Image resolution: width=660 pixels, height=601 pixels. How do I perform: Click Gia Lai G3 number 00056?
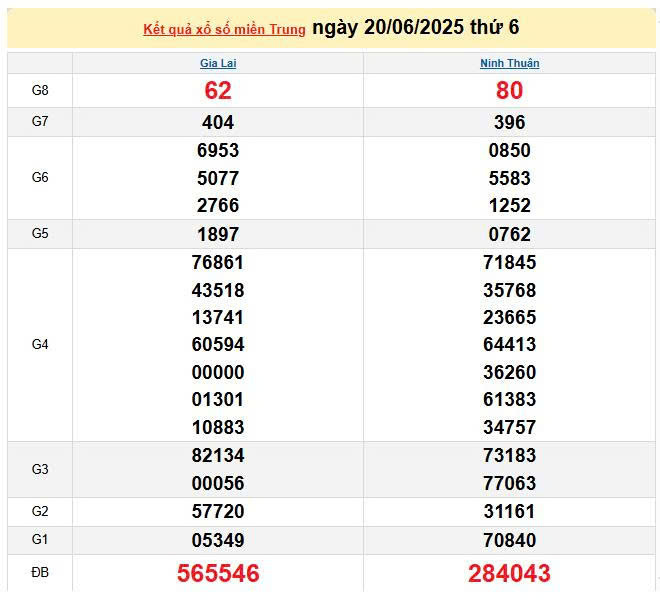click(x=218, y=483)
